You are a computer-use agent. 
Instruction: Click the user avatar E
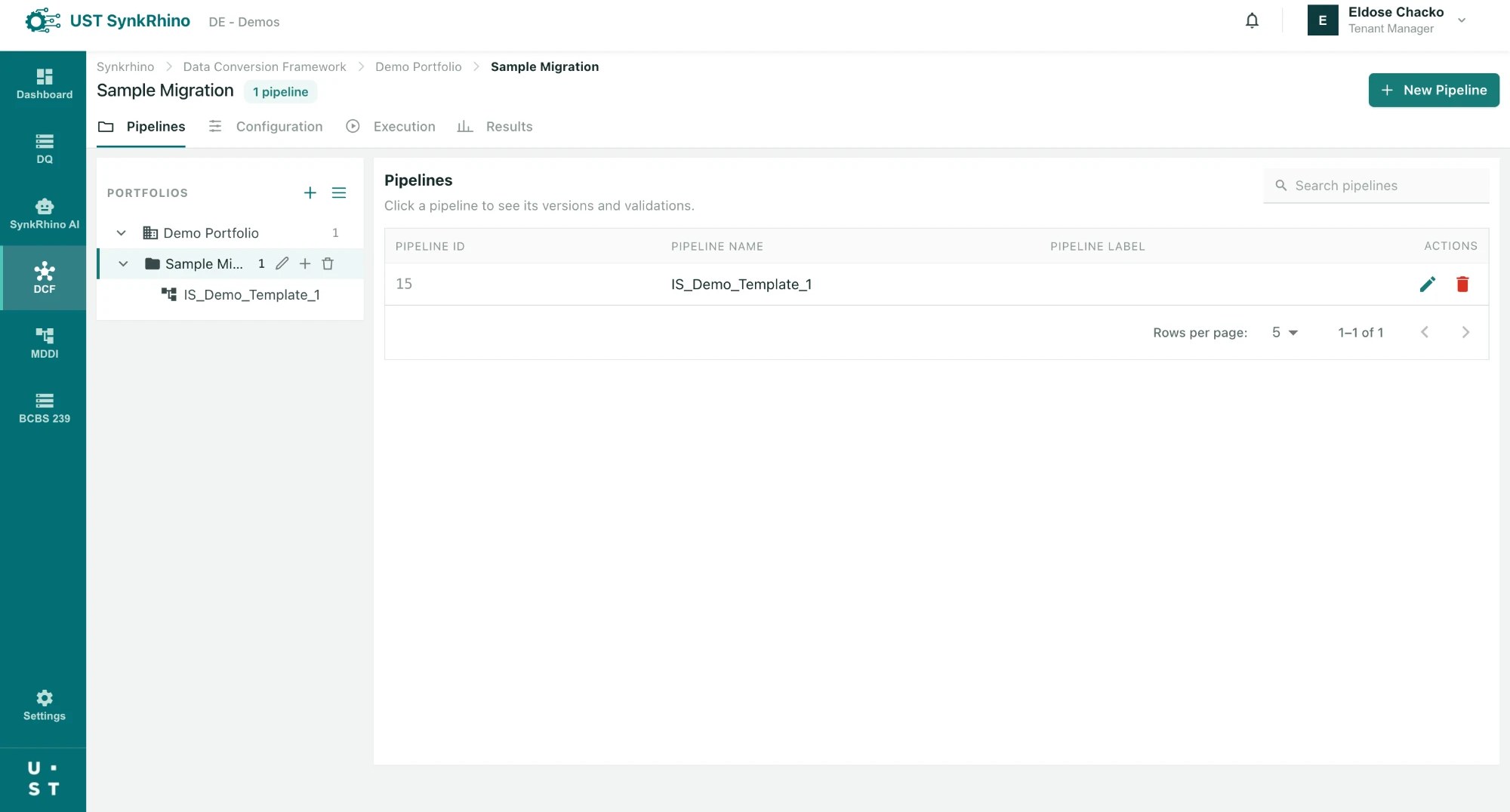coord(1323,20)
